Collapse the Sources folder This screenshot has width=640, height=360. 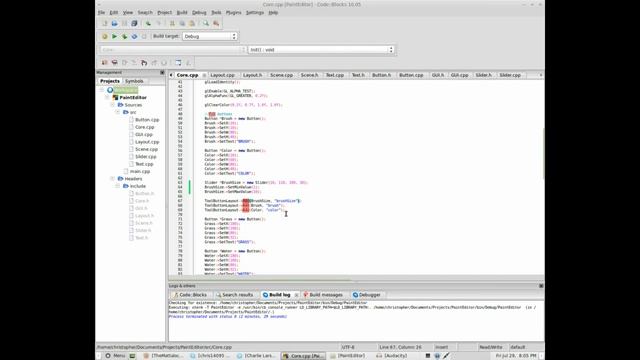pyautogui.click(x=112, y=105)
